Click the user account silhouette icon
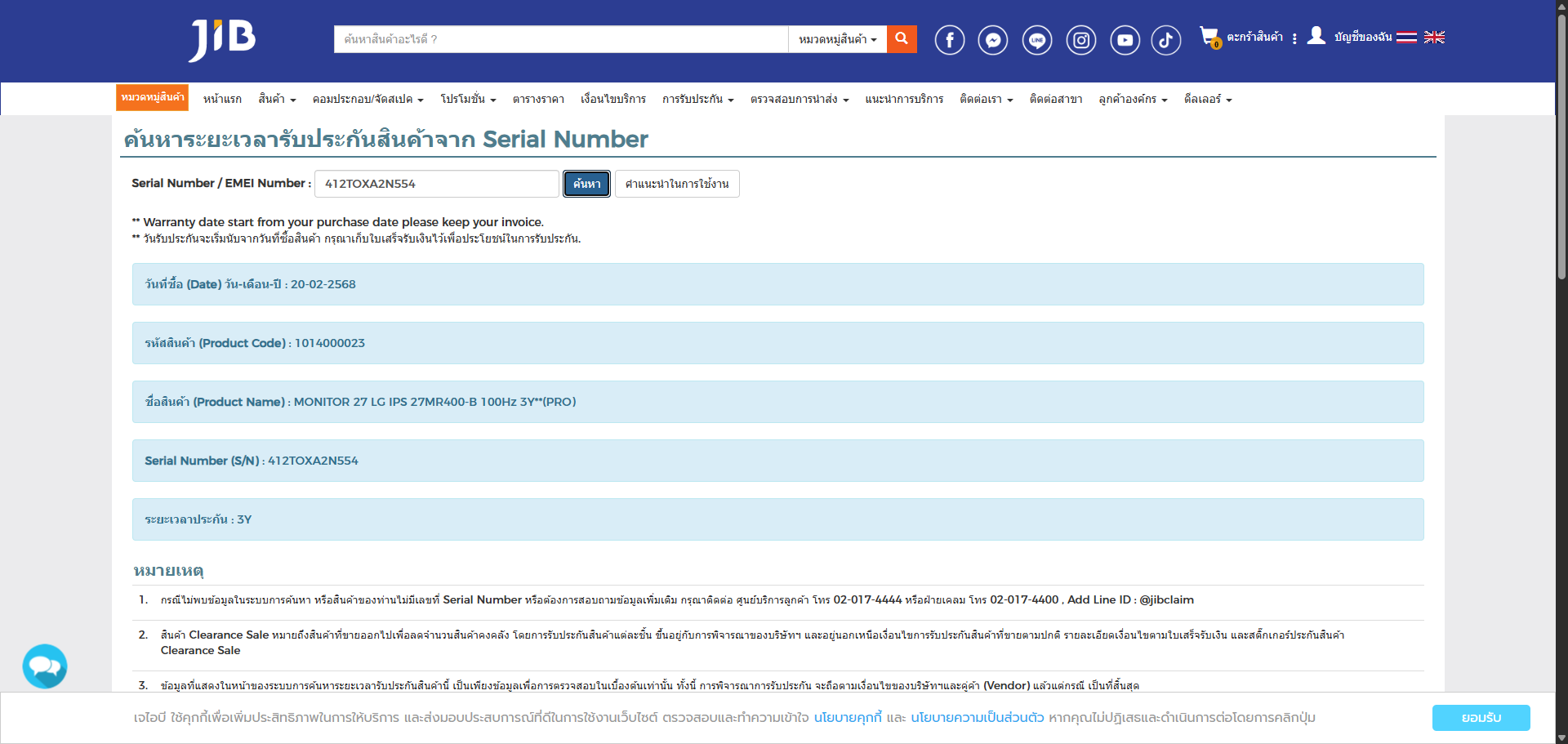Viewport: 1568px width, 744px height. coord(1316,35)
